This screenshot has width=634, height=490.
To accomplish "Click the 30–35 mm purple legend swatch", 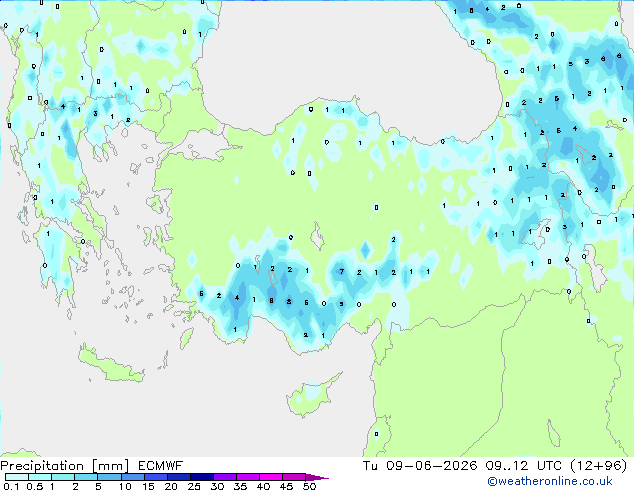I will tap(225, 477).
